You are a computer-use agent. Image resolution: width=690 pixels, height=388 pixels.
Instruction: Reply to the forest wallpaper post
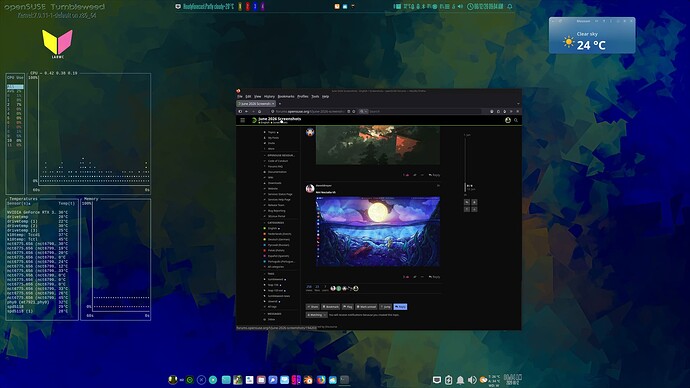(434, 175)
